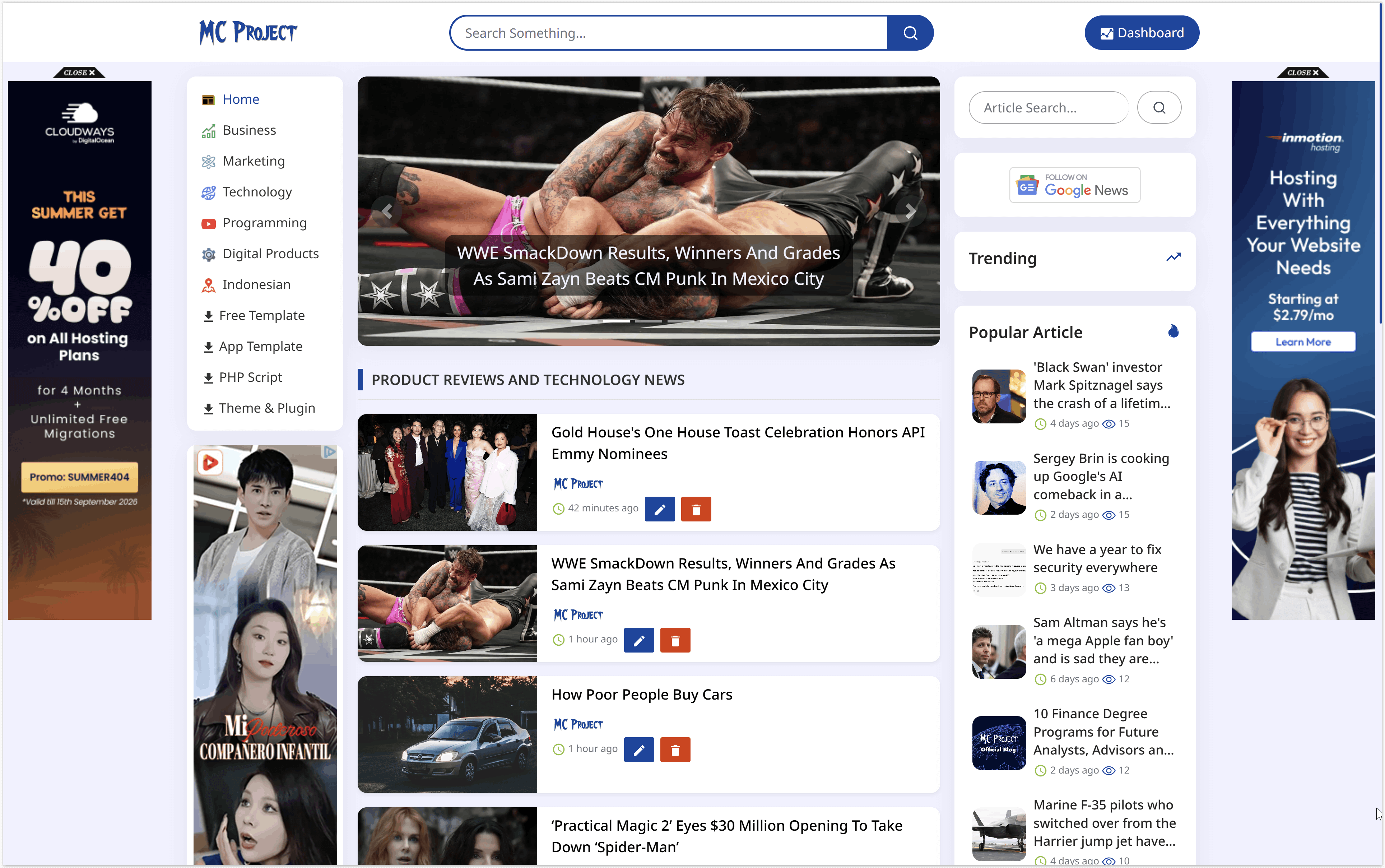Open Sergey Brin Google's AI comeback article

coord(1101,477)
